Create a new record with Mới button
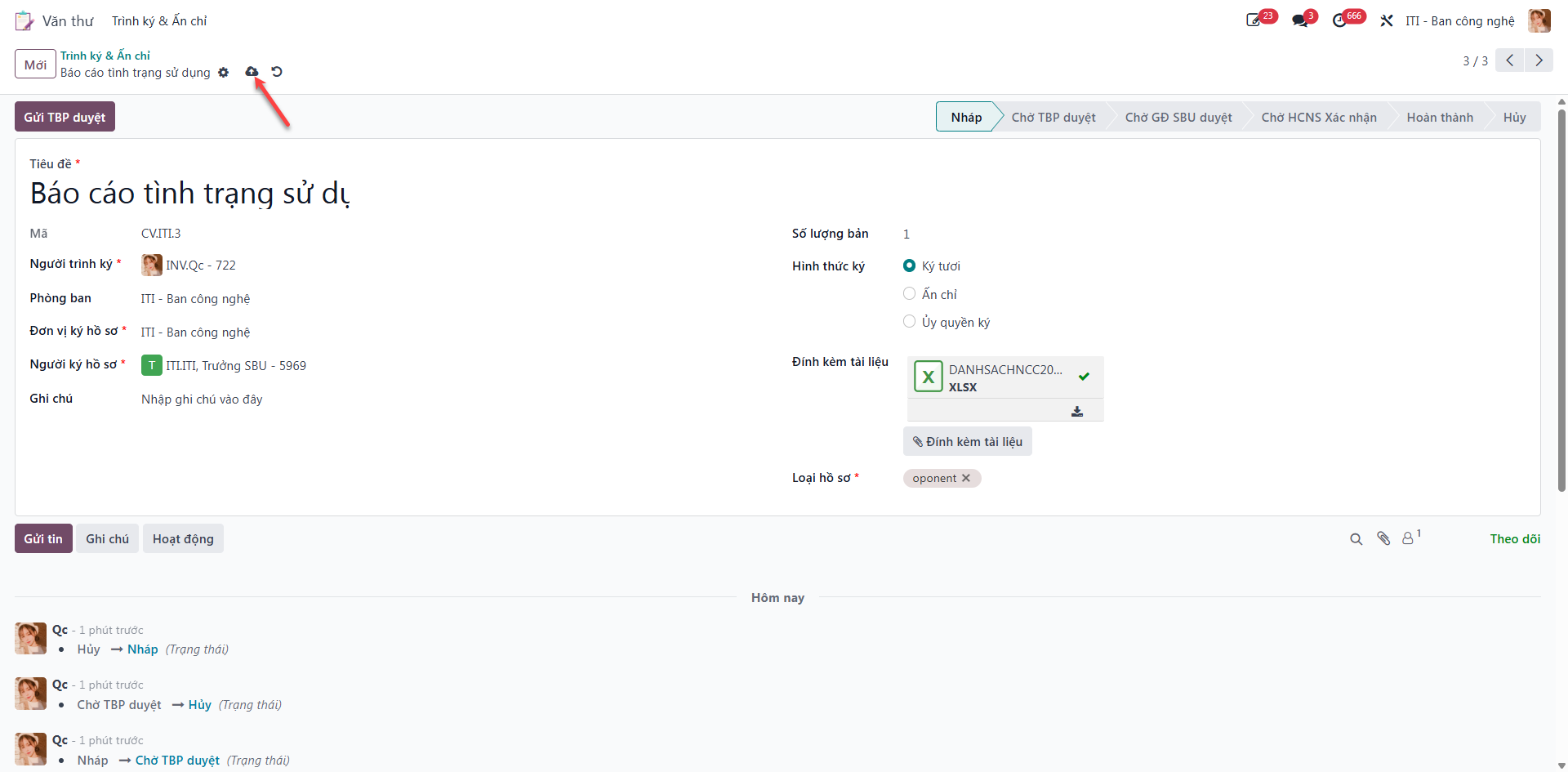The width and height of the screenshot is (1568, 772). pyautogui.click(x=35, y=64)
